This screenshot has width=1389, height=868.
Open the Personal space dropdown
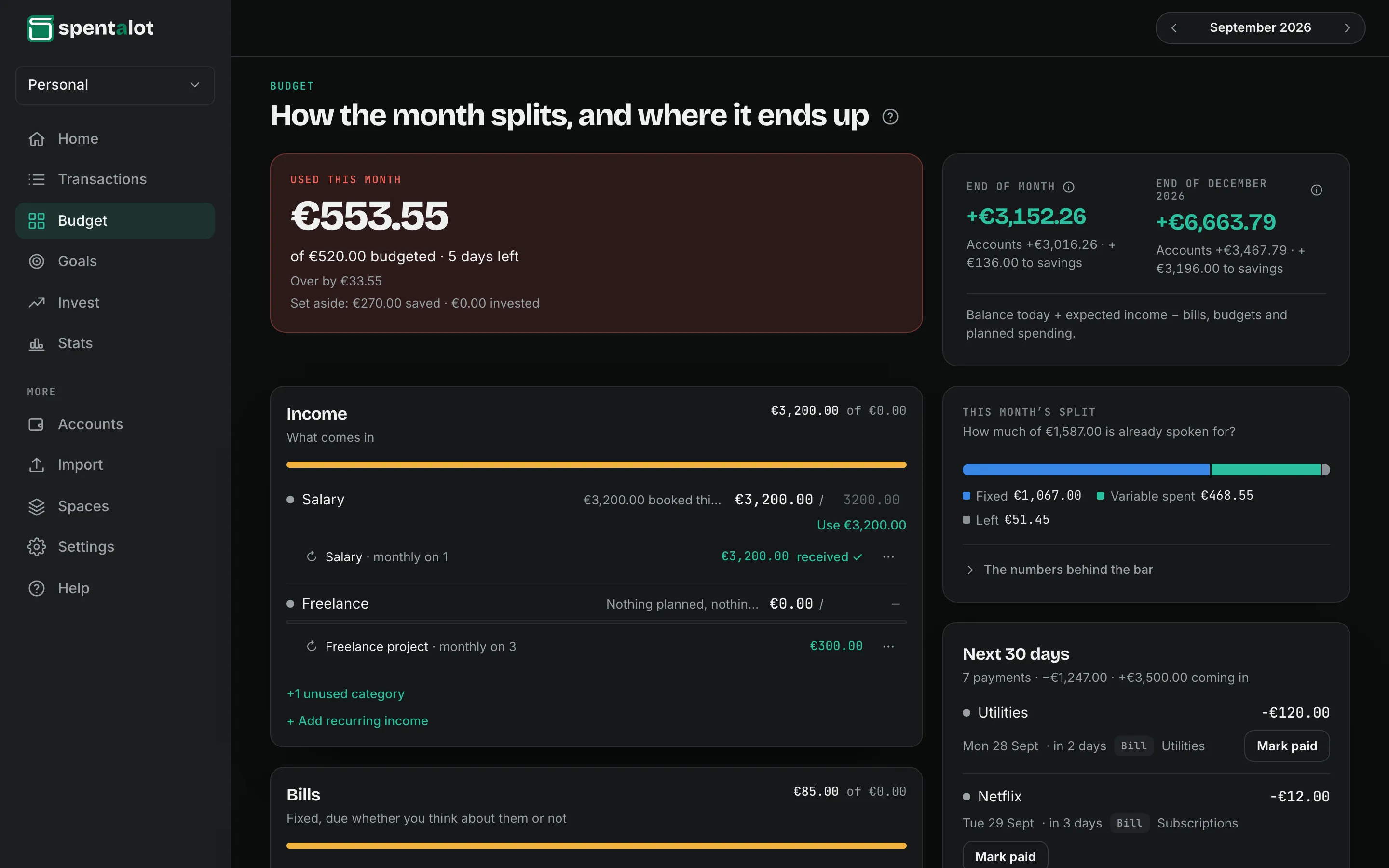point(115,85)
